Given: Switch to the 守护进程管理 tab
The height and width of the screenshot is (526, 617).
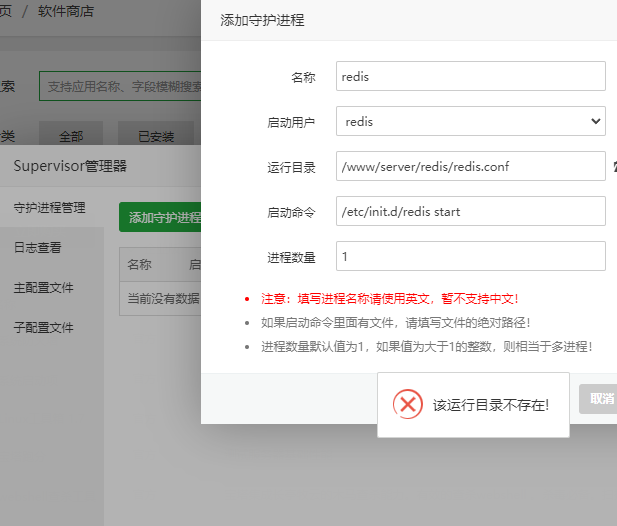Looking at the screenshot, I should [x=50, y=207].
